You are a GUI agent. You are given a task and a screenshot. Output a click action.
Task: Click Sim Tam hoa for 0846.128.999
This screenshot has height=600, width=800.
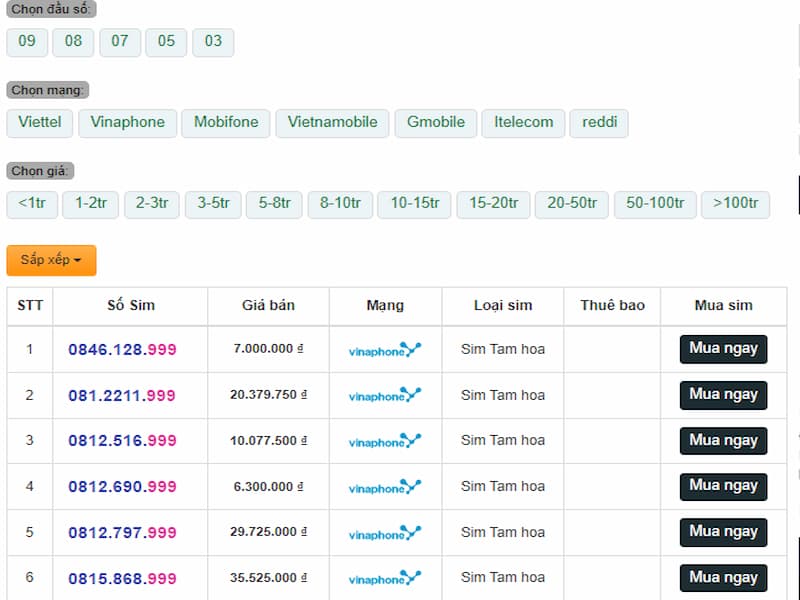coord(503,349)
